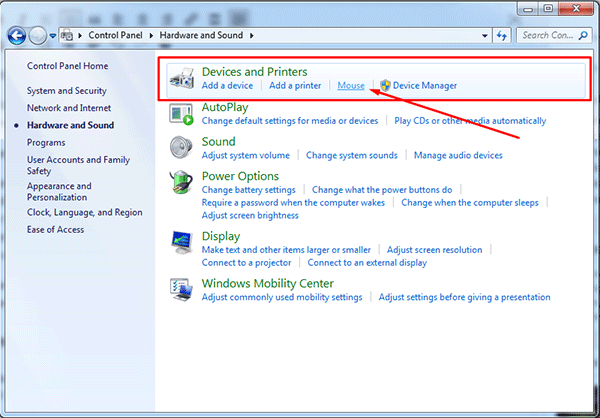
Task: Click Add a device
Action: point(227,85)
